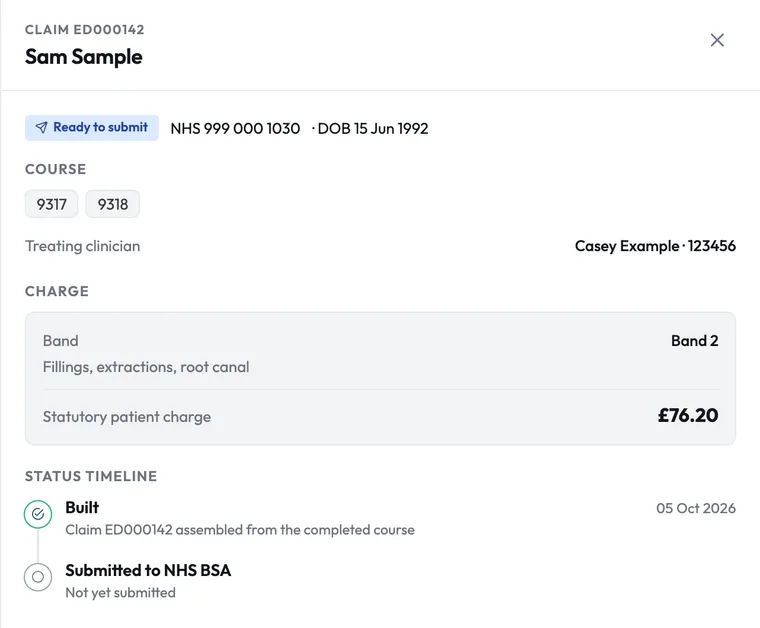Select course code chip 9317

51,204
